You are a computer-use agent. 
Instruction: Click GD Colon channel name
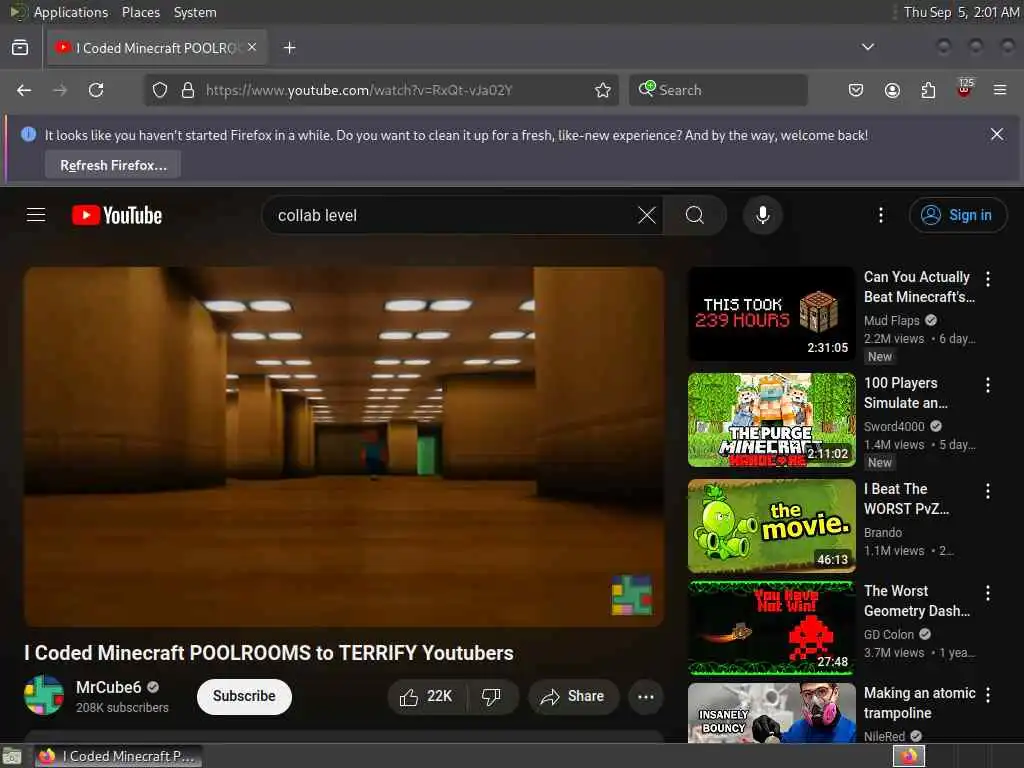tap(889, 634)
